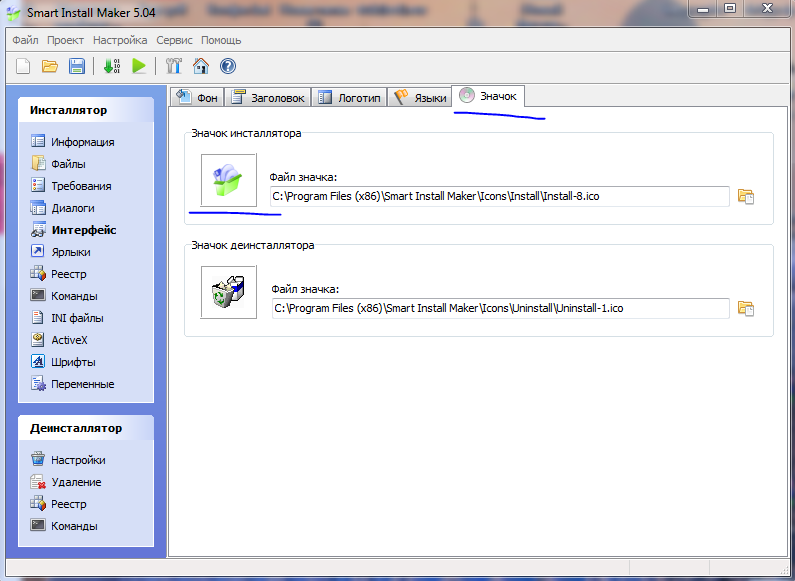Select Удаление in the Деинсталлятор sidebar
The height and width of the screenshot is (581, 795).
pos(76,482)
